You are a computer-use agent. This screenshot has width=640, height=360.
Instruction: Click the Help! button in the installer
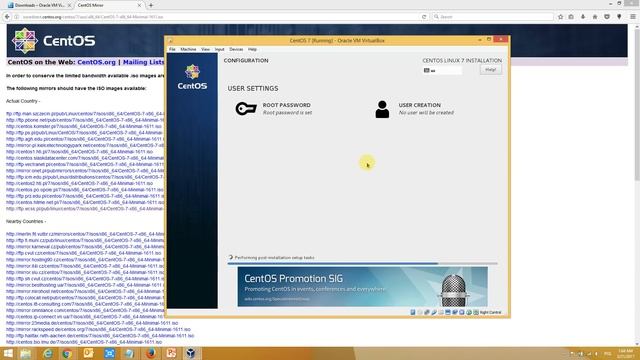(491, 70)
